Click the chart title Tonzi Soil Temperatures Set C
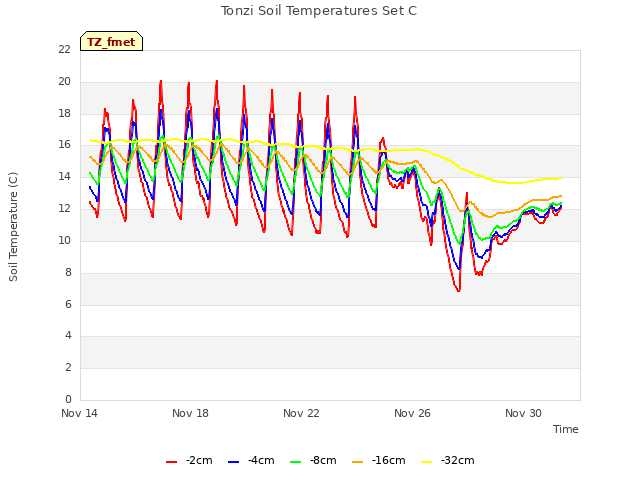The height and width of the screenshot is (480, 640). pyautogui.click(x=319, y=11)
